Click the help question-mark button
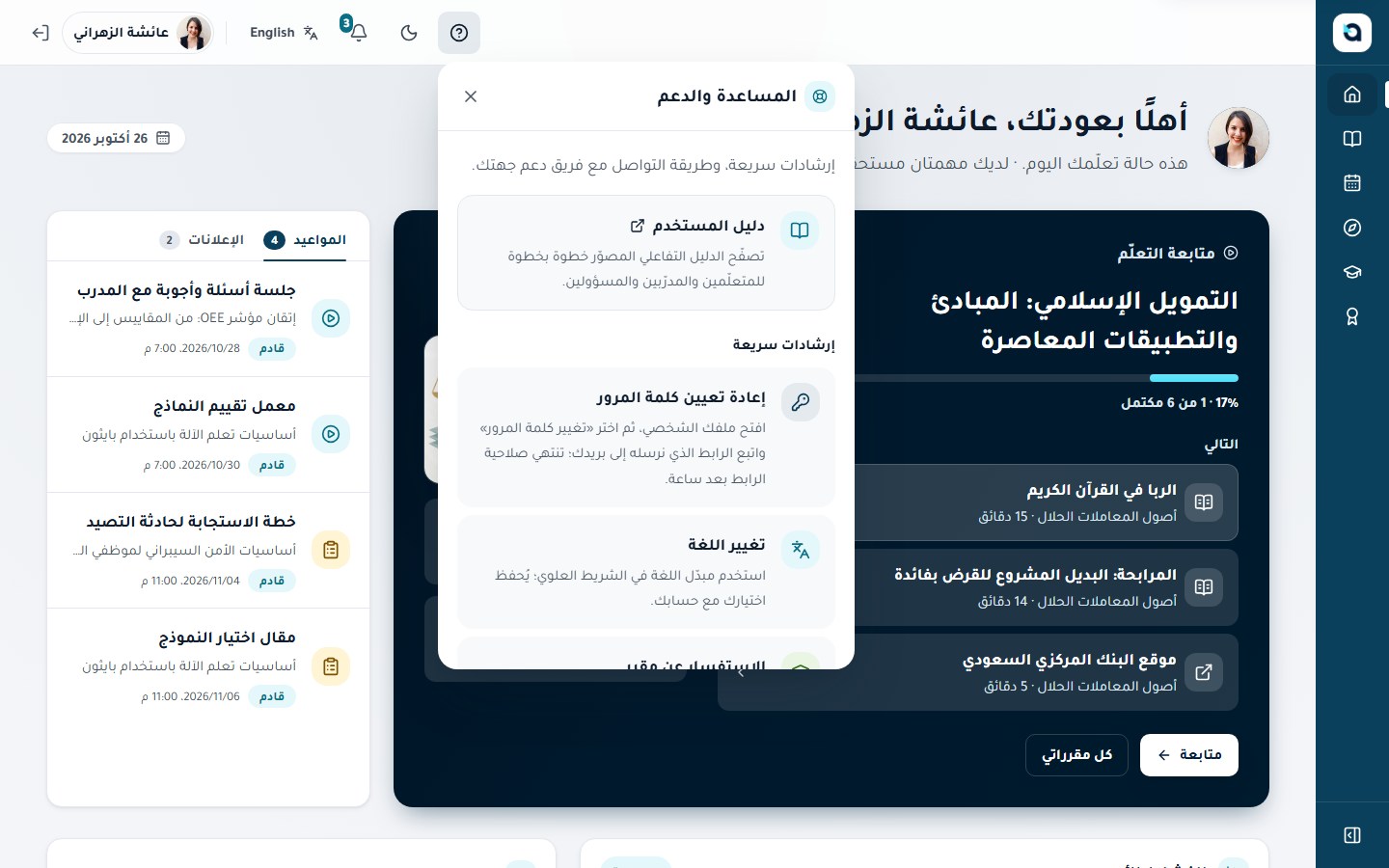1389x868 pixels. (459, 33)
